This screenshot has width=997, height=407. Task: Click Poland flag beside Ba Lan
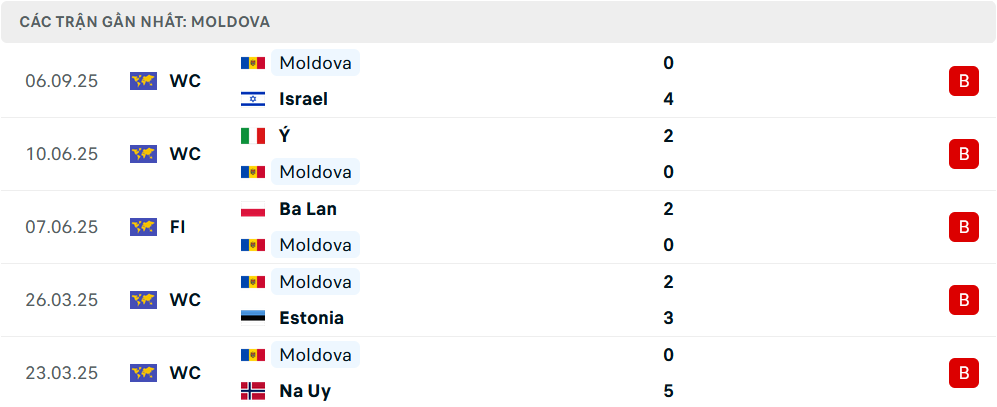(252, 209)
